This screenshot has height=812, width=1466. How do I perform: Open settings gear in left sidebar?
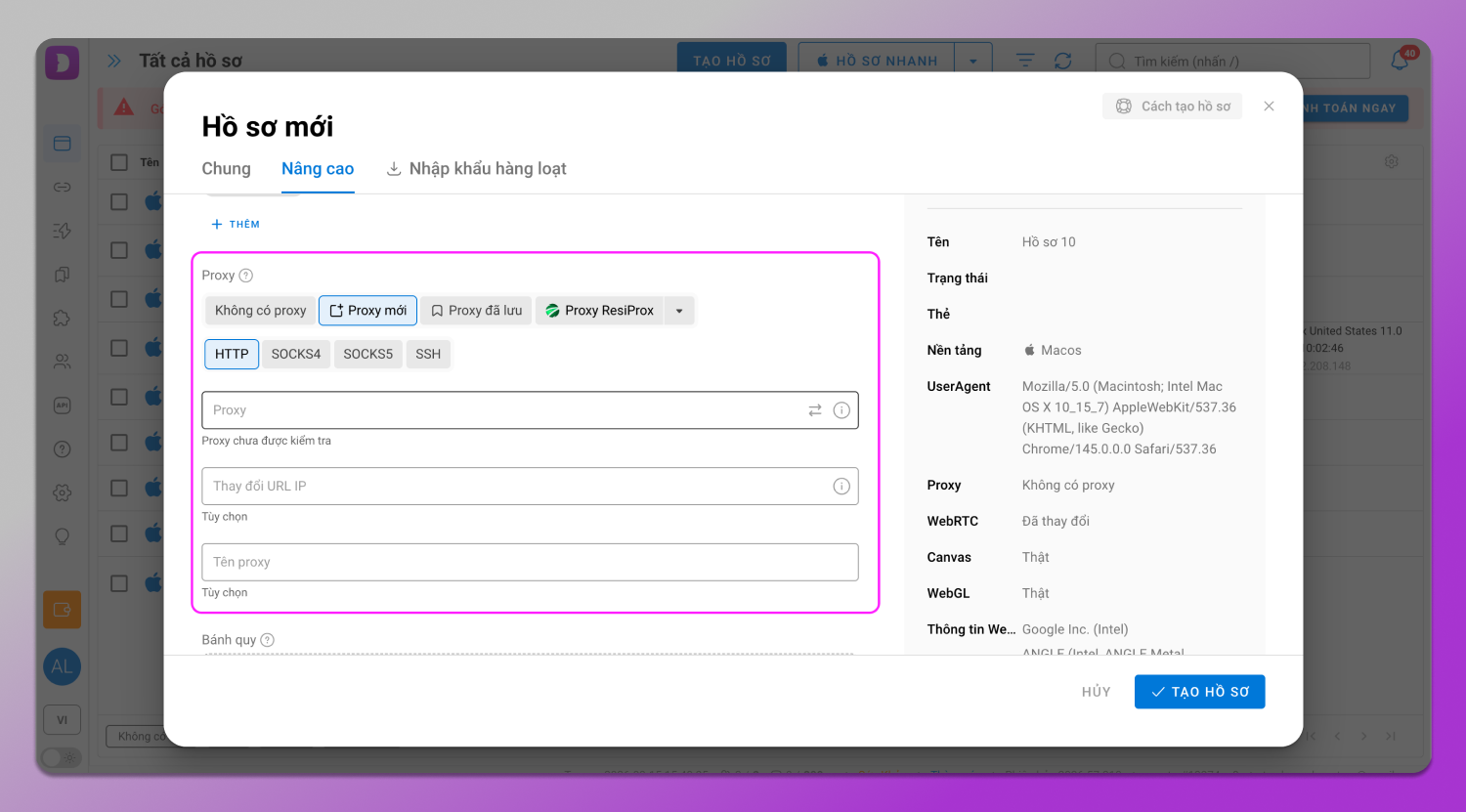(x=63, y=492)
